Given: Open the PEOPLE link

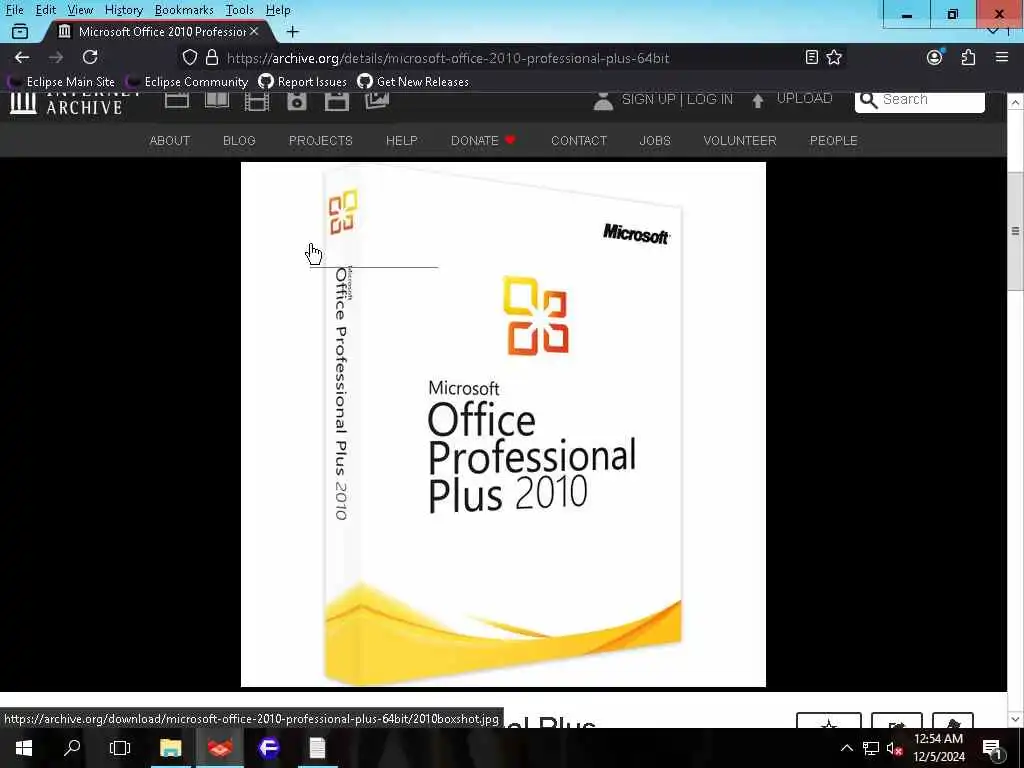Looking at the screenshot, I should tap(833, 140).
